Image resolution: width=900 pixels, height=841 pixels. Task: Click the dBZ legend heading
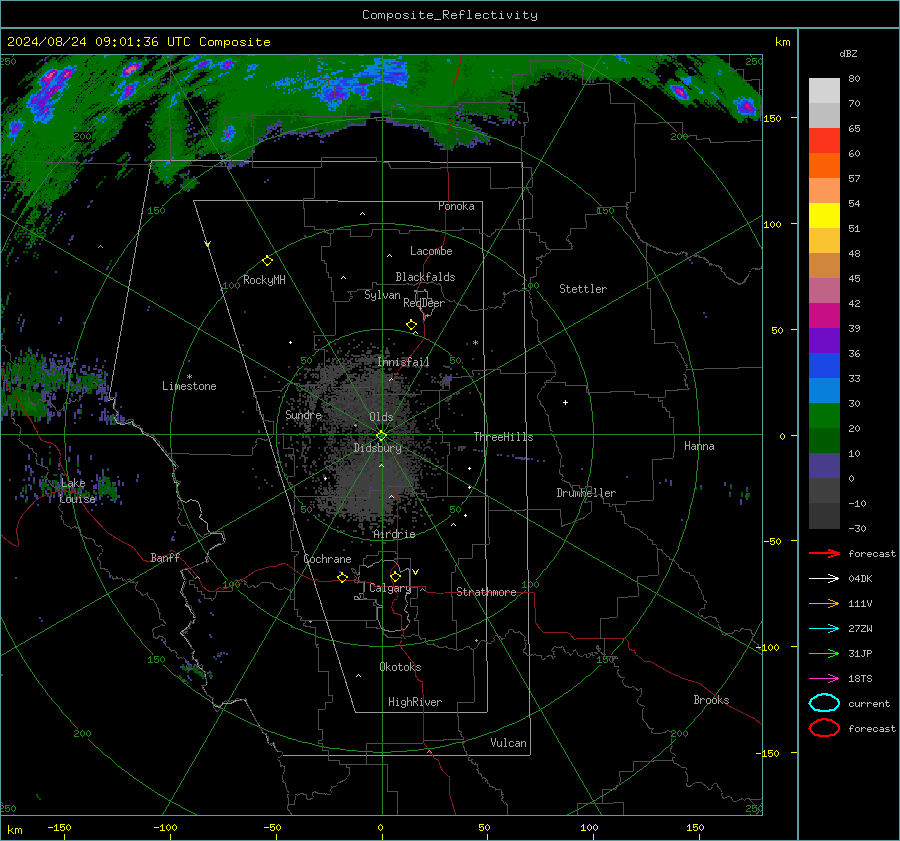pyautogui.click(x=848, y=53)
